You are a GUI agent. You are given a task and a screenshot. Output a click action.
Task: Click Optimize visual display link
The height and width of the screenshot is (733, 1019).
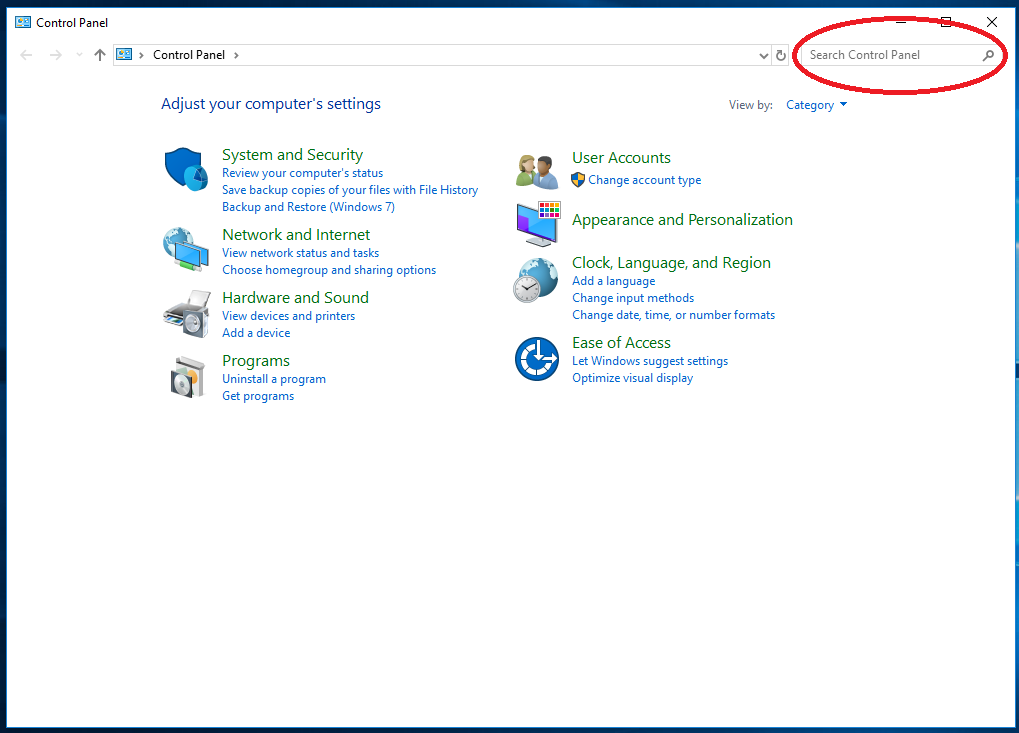(632, 378)
